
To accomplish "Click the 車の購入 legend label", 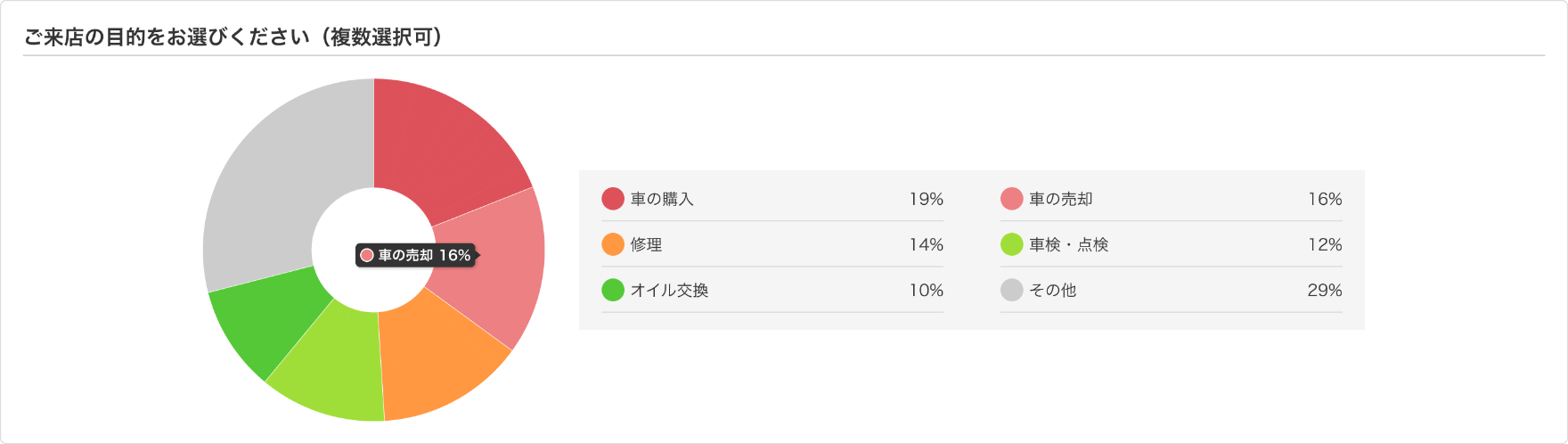I will (x=662, y=199).
